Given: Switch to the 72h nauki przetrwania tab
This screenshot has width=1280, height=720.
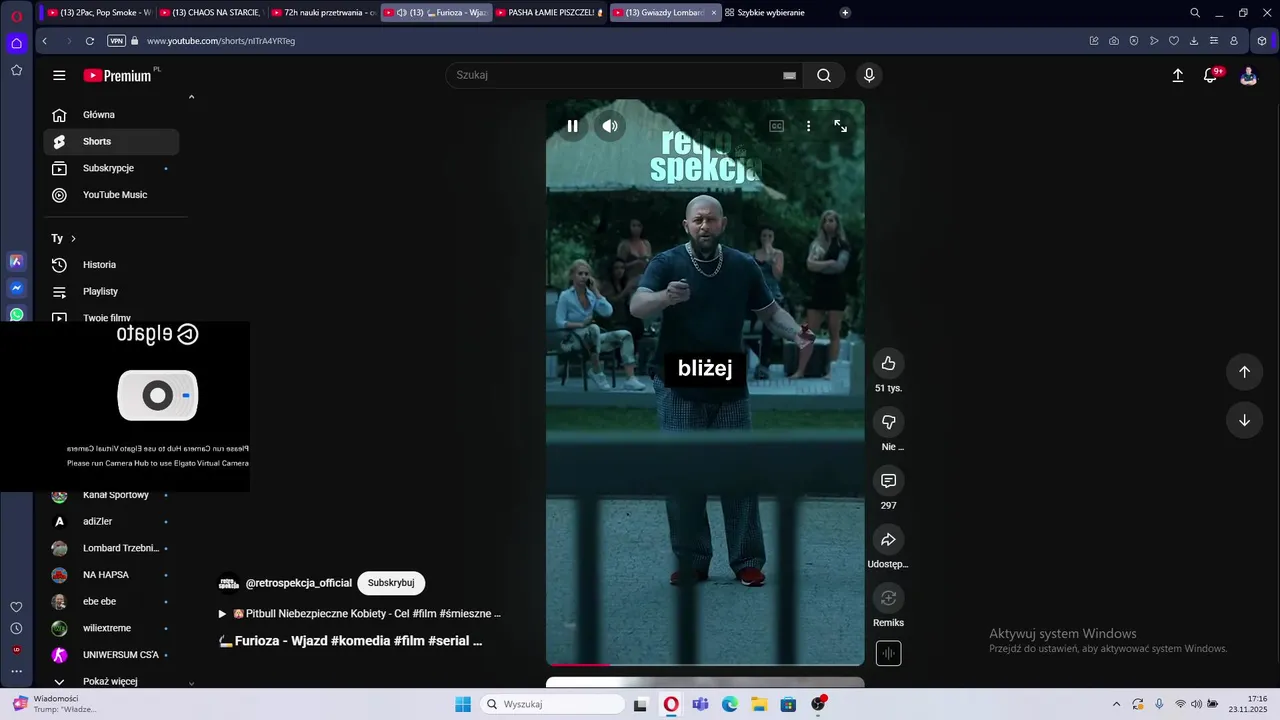Looking at the screenshot, I should point(324,13).
